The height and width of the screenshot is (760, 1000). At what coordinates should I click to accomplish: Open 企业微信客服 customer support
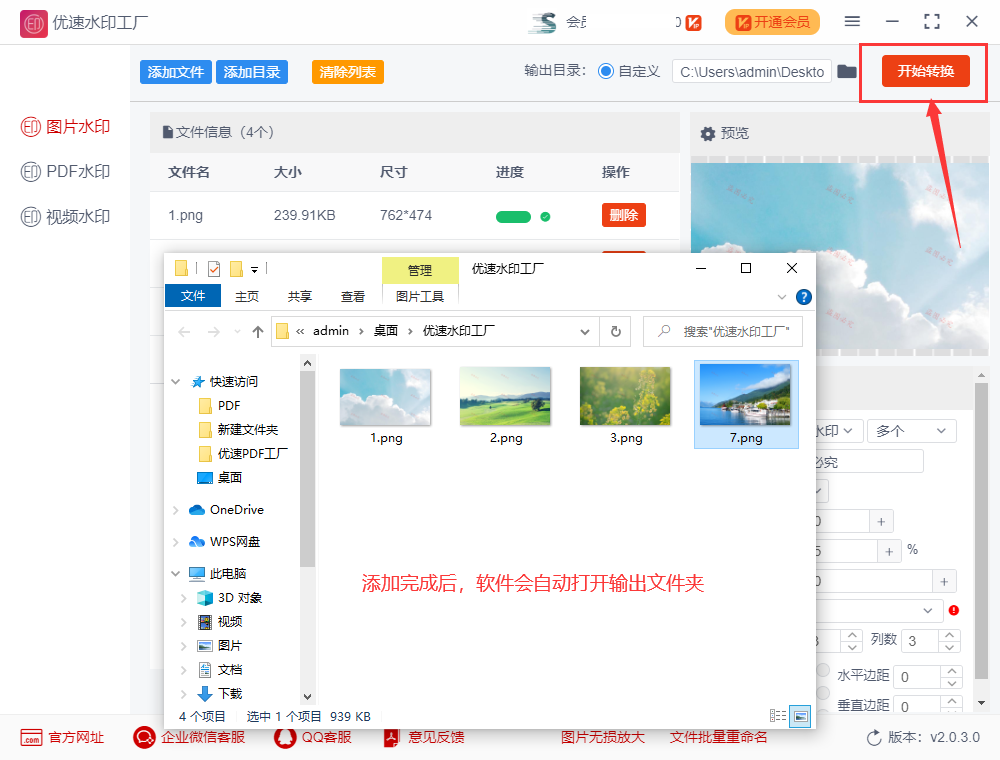[x=188, y=737]
